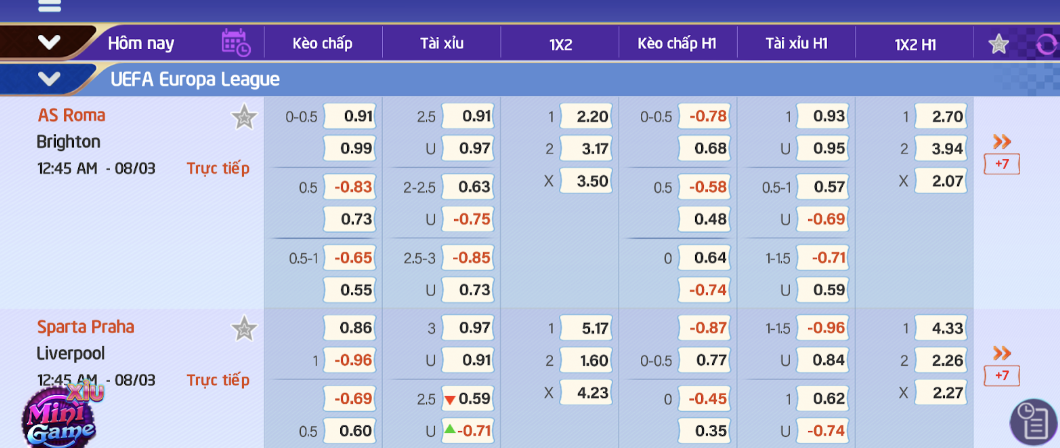Click the favorites star in header

coord(998,45)
